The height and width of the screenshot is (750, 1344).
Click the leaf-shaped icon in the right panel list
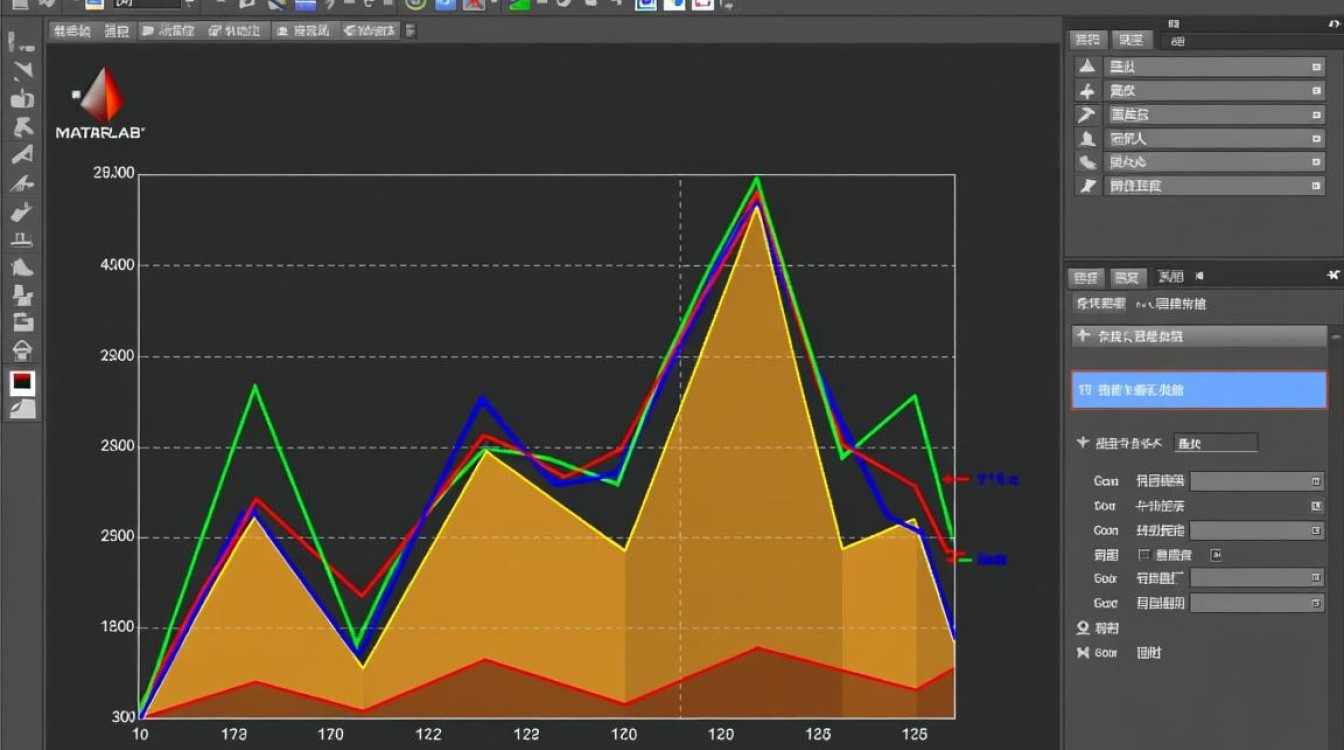tap(1088, 162)
